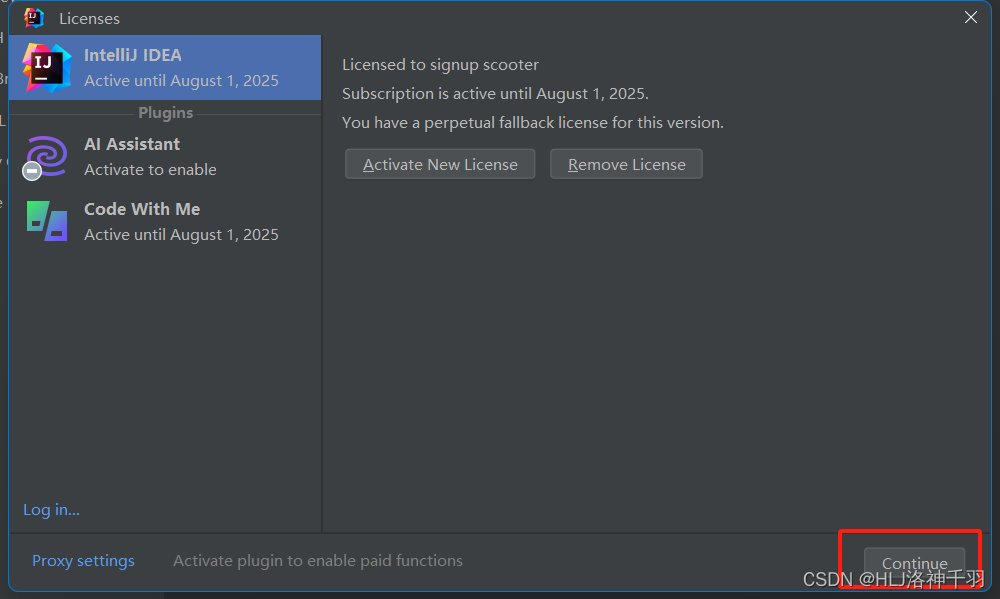Click 'Activate plugin to enable paid functions' hint
This screenshot has height=599, width=1000.
[318, 560]
